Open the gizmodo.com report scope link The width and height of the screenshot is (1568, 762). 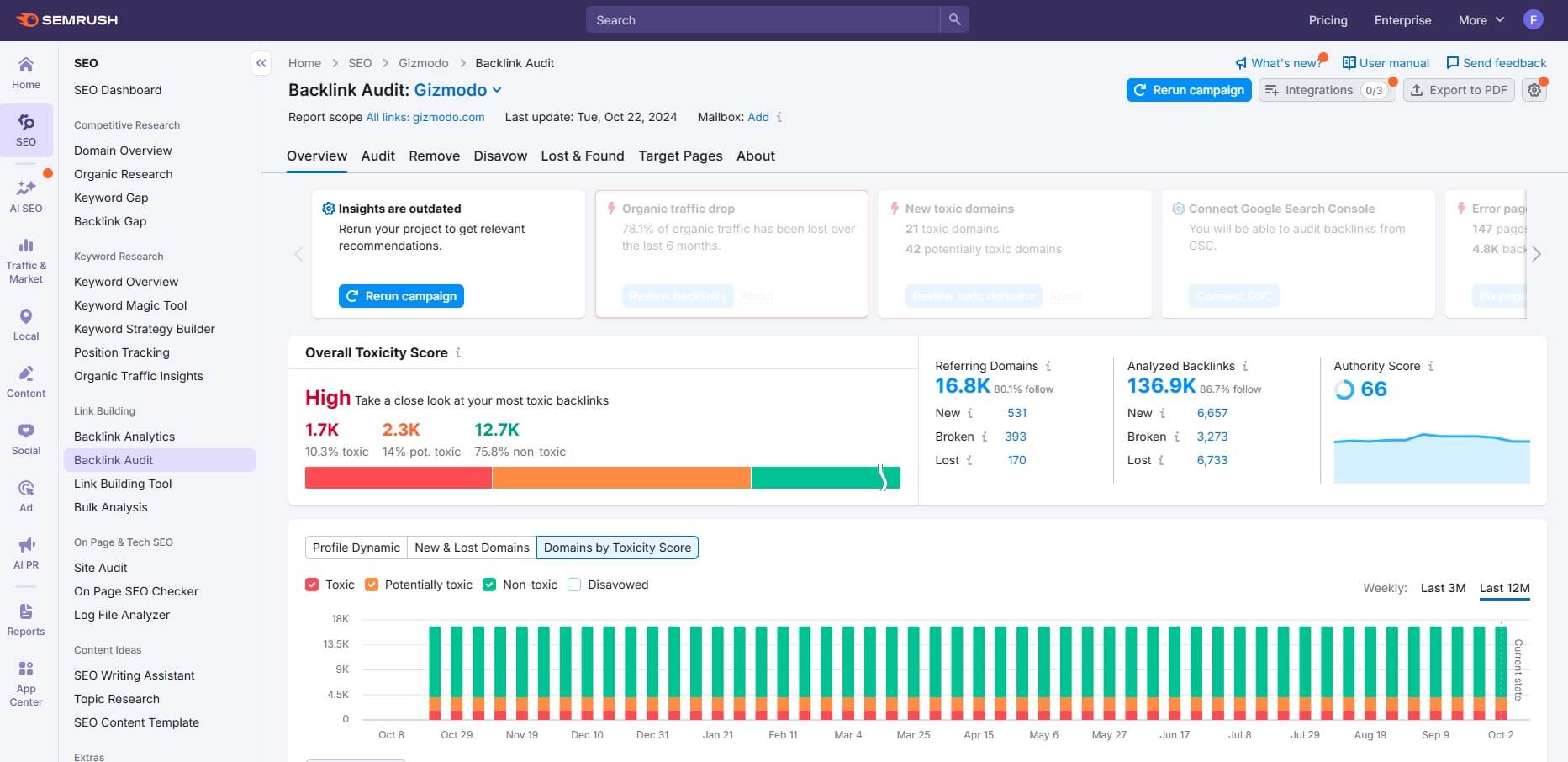tap(425, 117)
